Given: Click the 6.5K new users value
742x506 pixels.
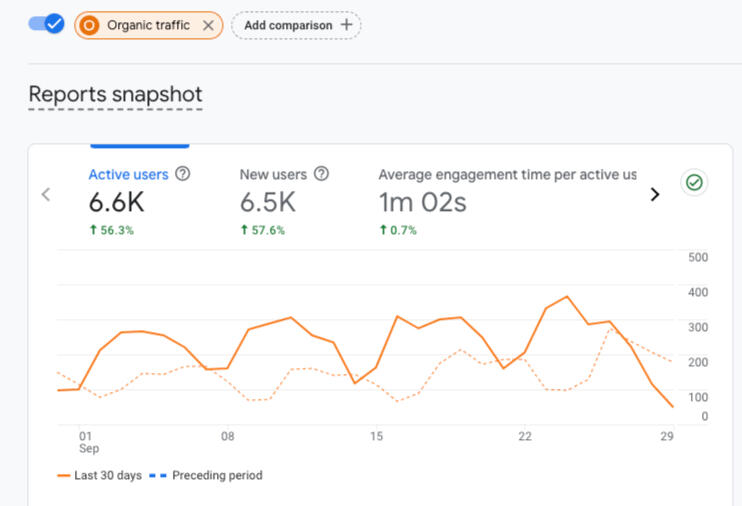Looking at the screenshot, I should (x=267, y=203).
